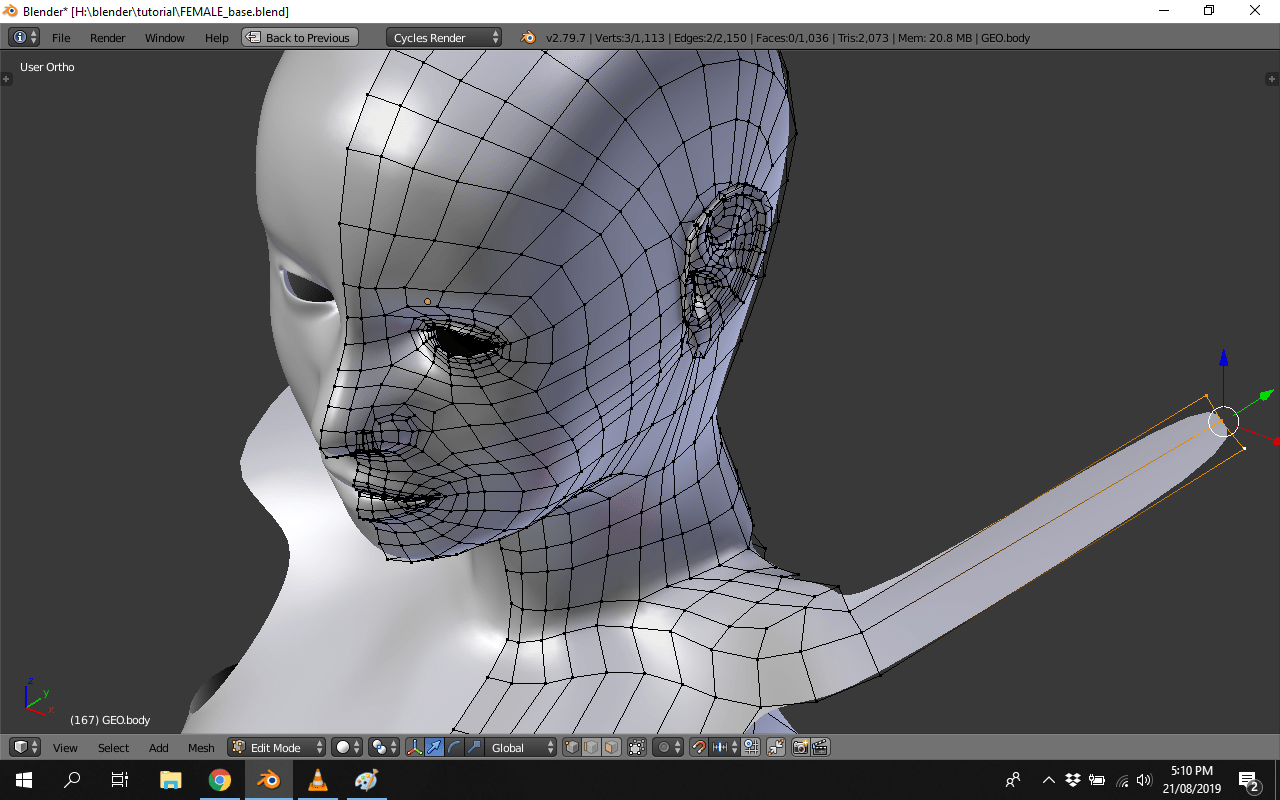Switch to vertex select mode
This screenshot has height=800, width=1280.
point(572,747)
